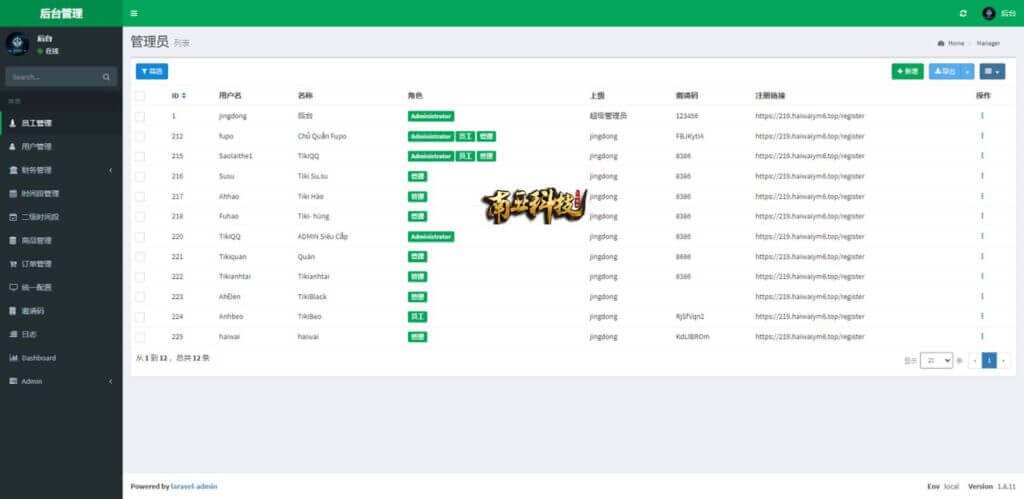The width and height of the screenshot is (1024, 499).
Task: Open row actions for user TikiQQ
Action: (x=982, y=236)
